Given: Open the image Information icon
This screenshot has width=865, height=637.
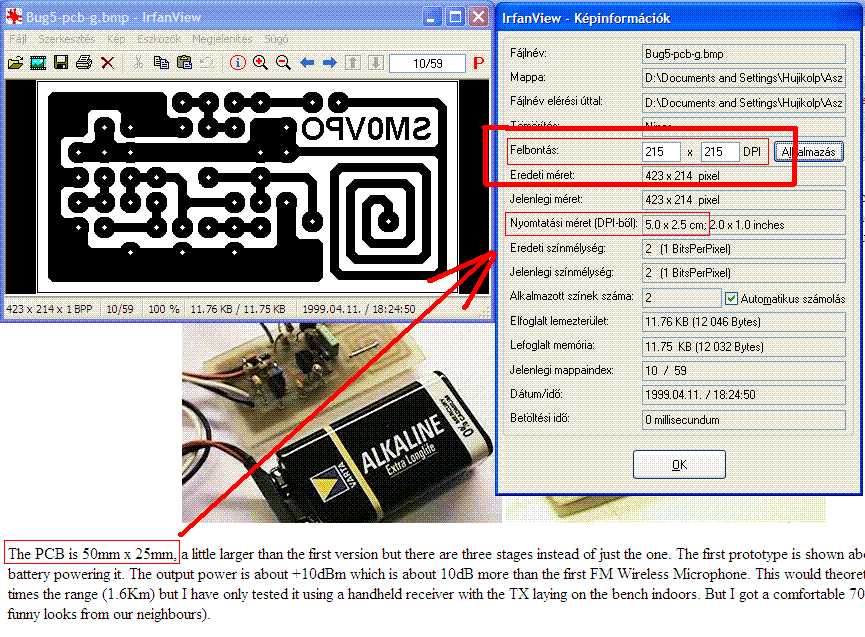Looking at the screenshot, I should tap(238, 62).
